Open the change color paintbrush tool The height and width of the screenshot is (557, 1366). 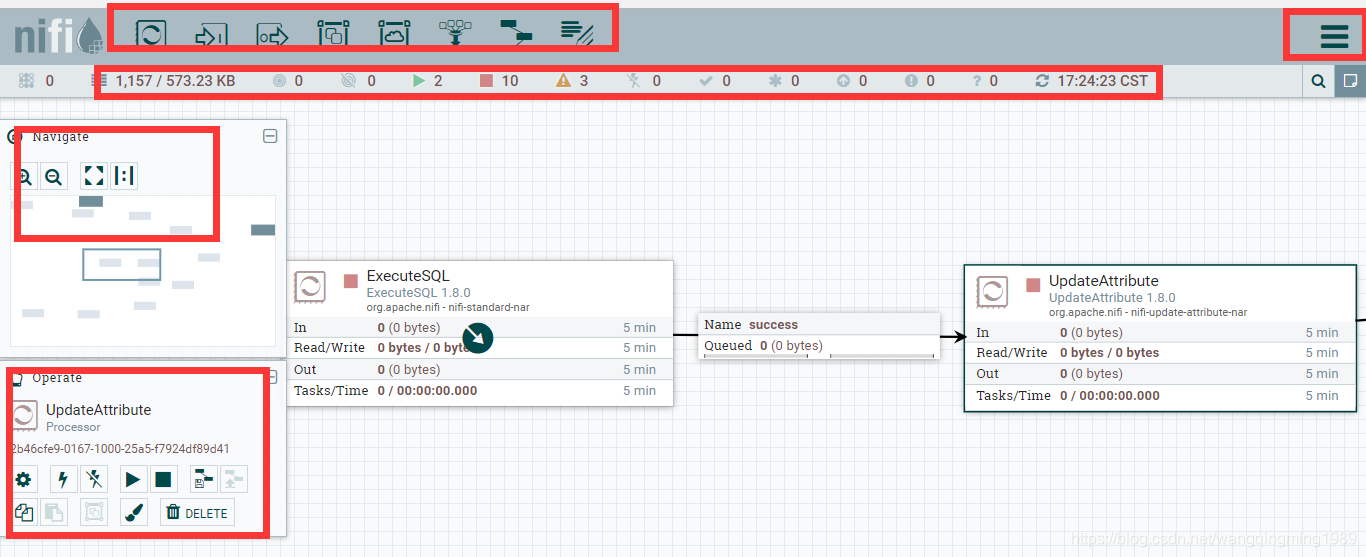point(133,513)
